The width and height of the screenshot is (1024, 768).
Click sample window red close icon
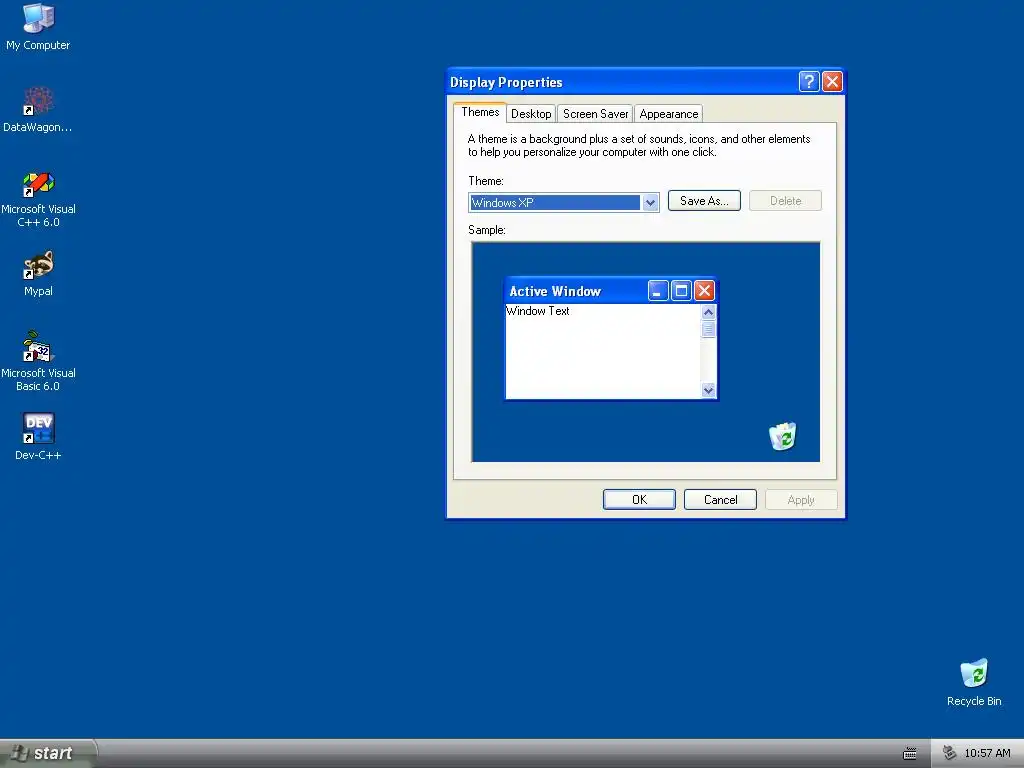pyautogui.click(x=704, y=291)
